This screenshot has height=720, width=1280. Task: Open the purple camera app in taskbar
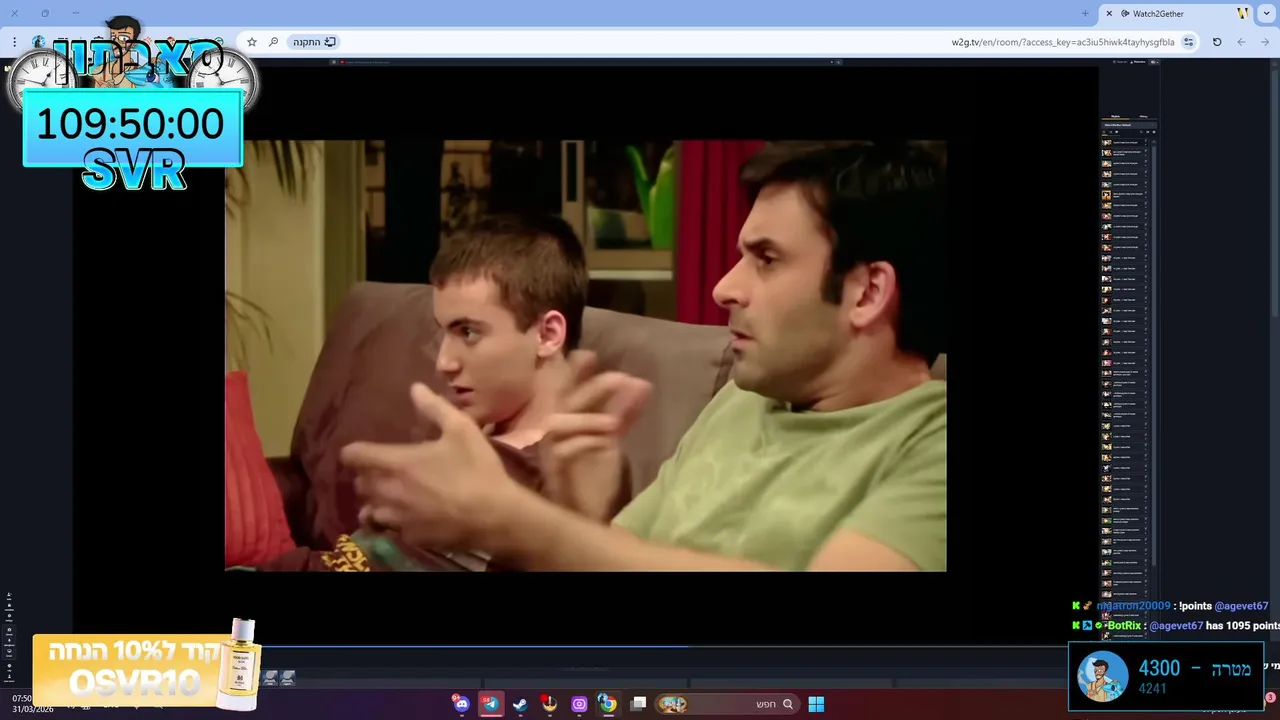click(579, 704)
